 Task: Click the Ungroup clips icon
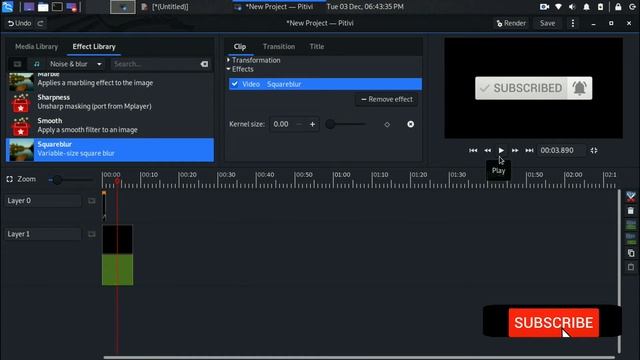(631, 239)
